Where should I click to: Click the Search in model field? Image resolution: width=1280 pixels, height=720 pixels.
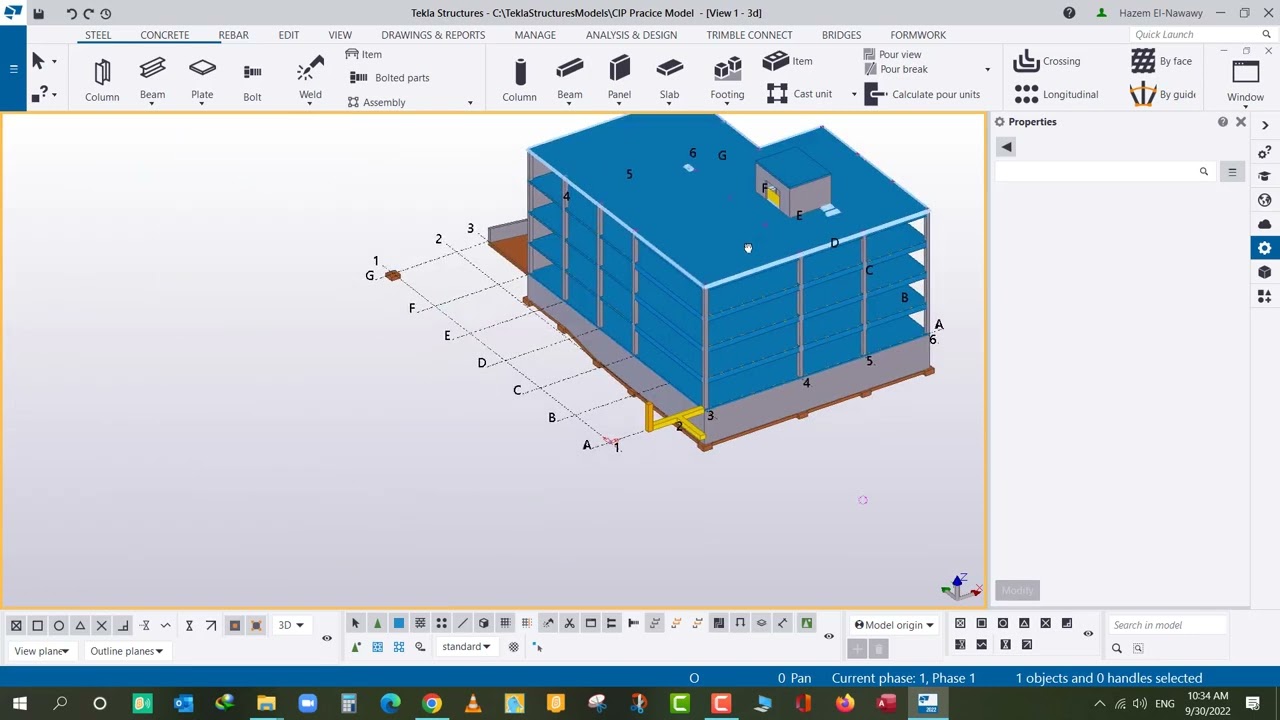pos(1167,625)
